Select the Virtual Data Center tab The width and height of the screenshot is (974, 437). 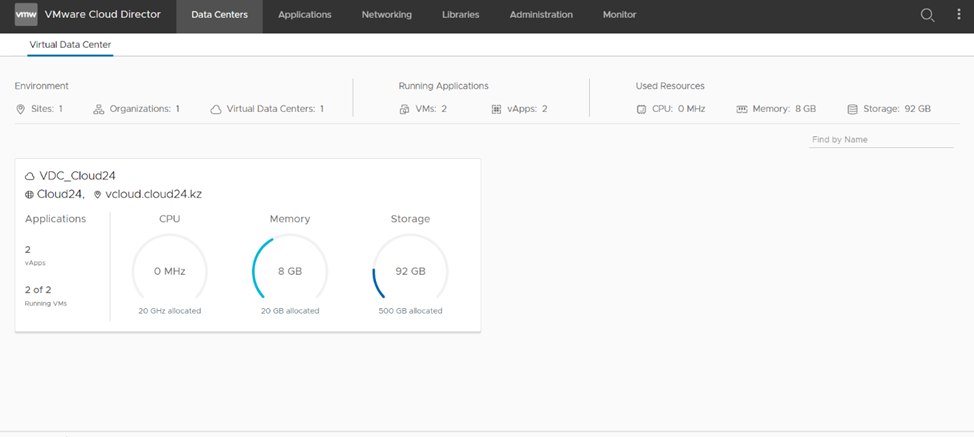[x=70, y=44]
